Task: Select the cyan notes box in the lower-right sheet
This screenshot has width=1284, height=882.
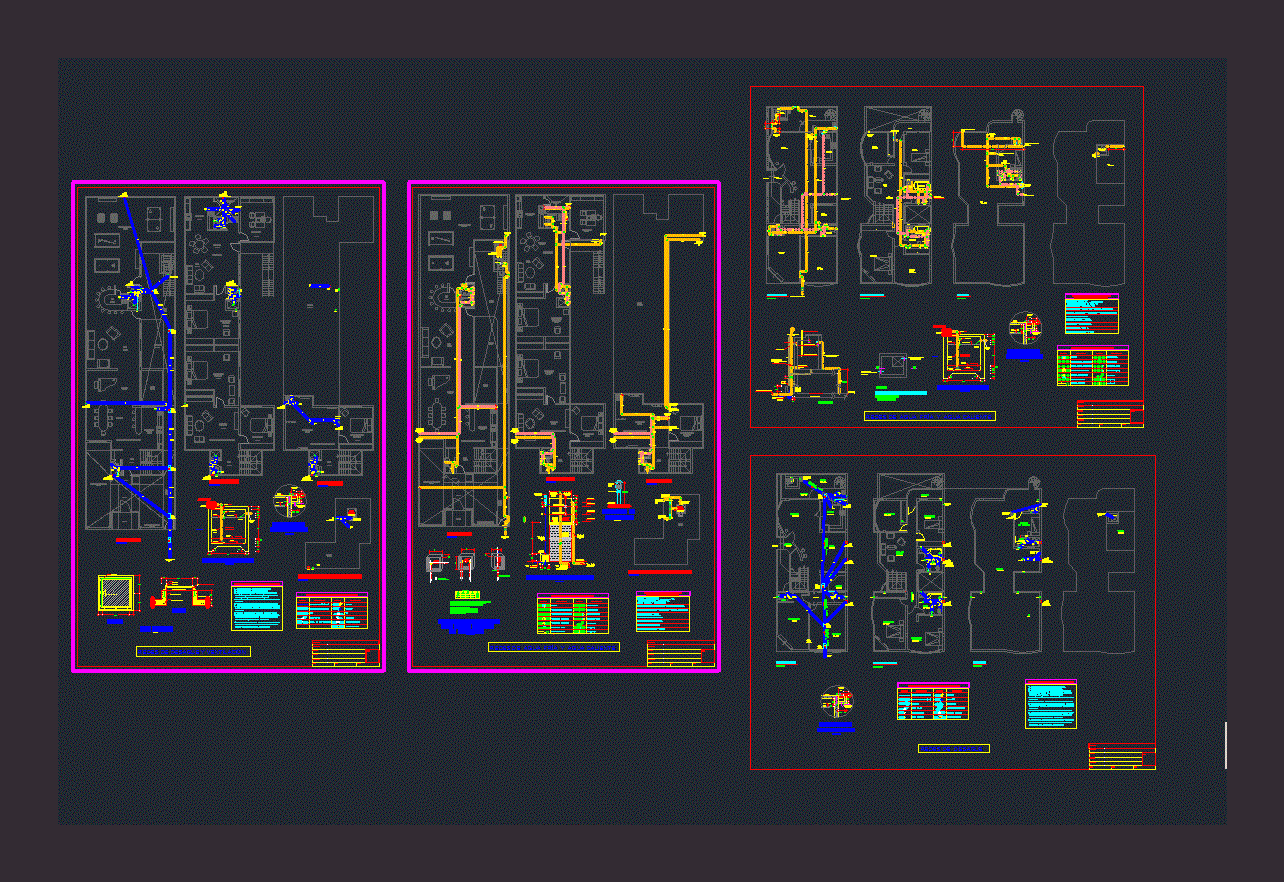Action: click(x=1051, y=705)
